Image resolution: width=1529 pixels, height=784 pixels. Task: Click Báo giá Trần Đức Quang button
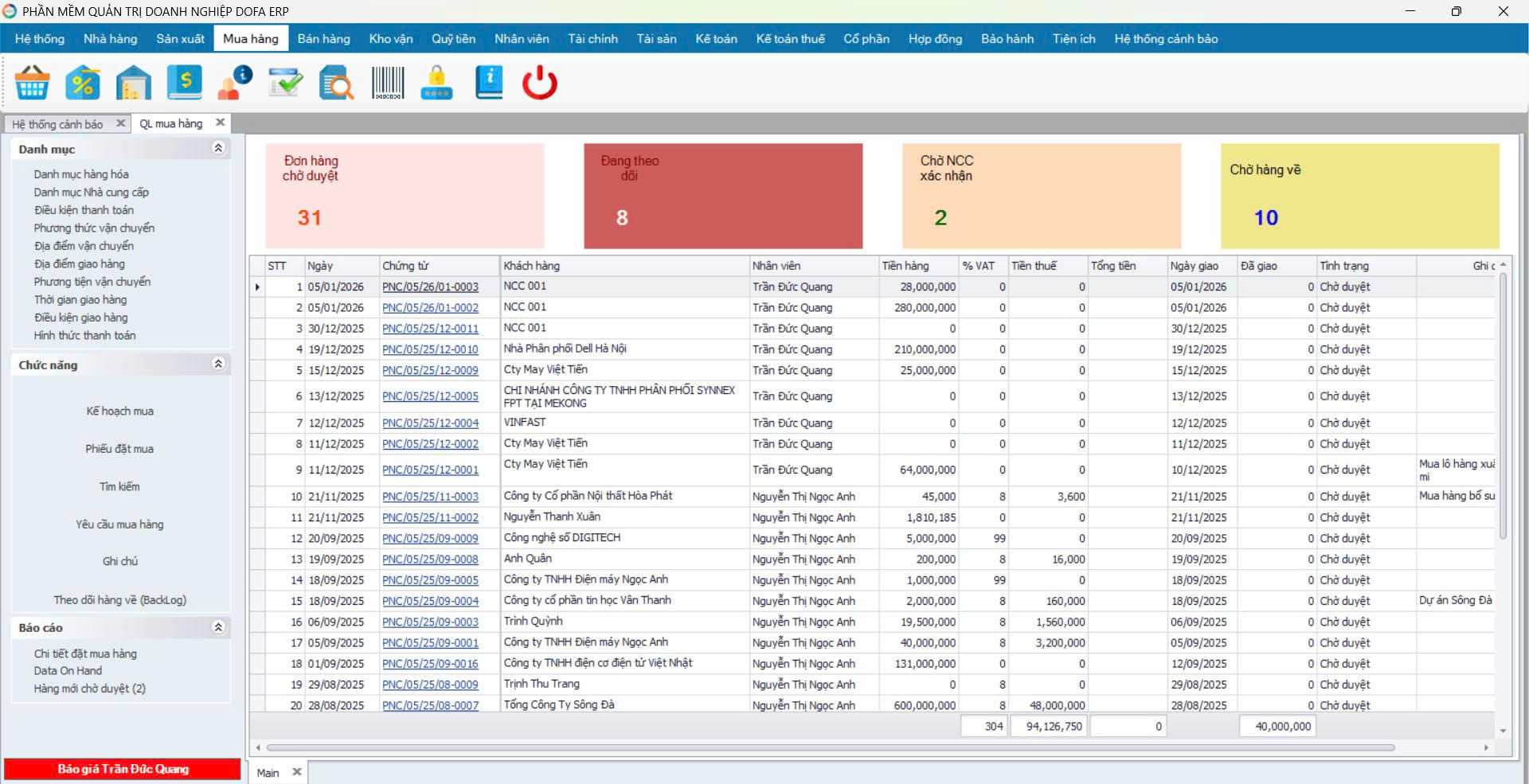click(x=123, y=769)
